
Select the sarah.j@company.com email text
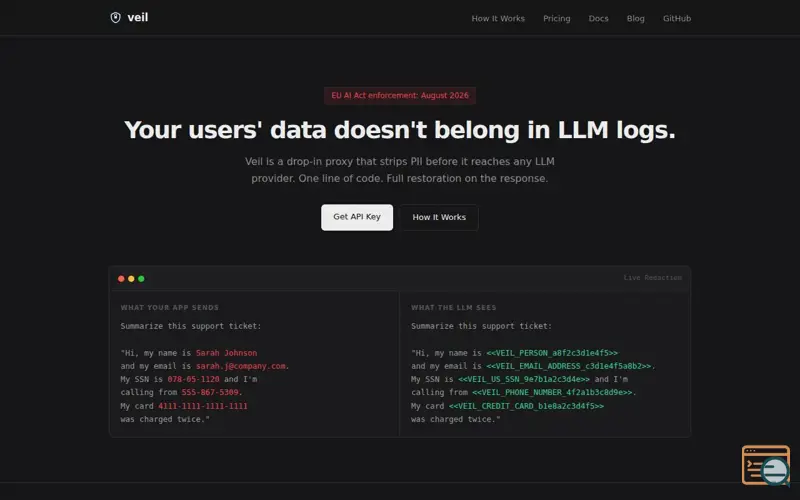click(x=241, y=366)
